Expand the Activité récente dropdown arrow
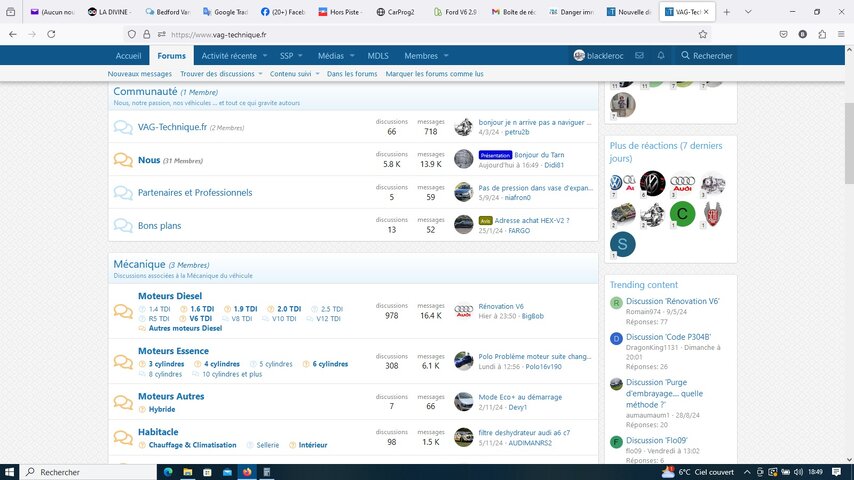This screenshot has height=480, width=854. tap(265, 56)
